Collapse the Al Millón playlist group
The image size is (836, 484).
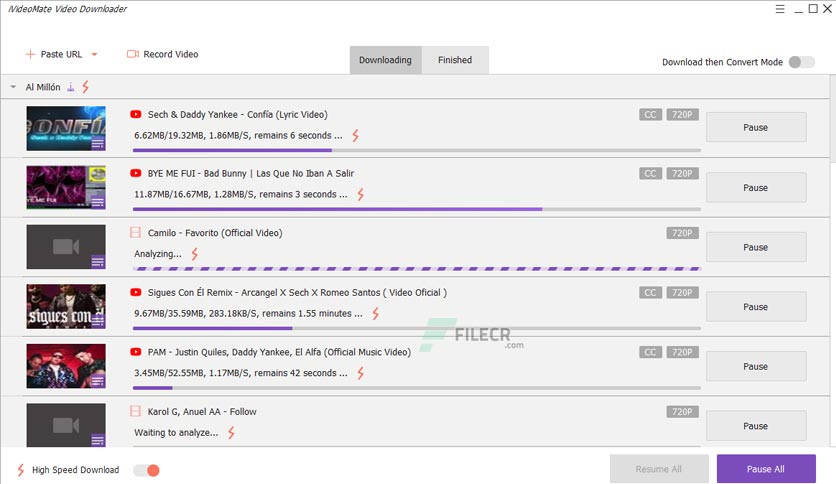point(13,87)
